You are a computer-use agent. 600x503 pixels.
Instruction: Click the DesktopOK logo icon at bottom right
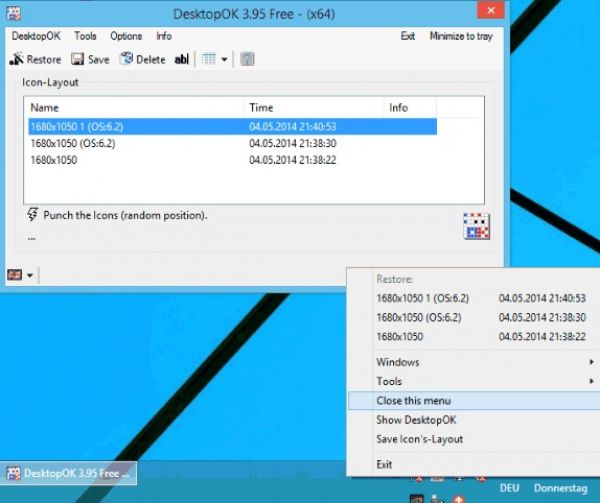(475, 225)
